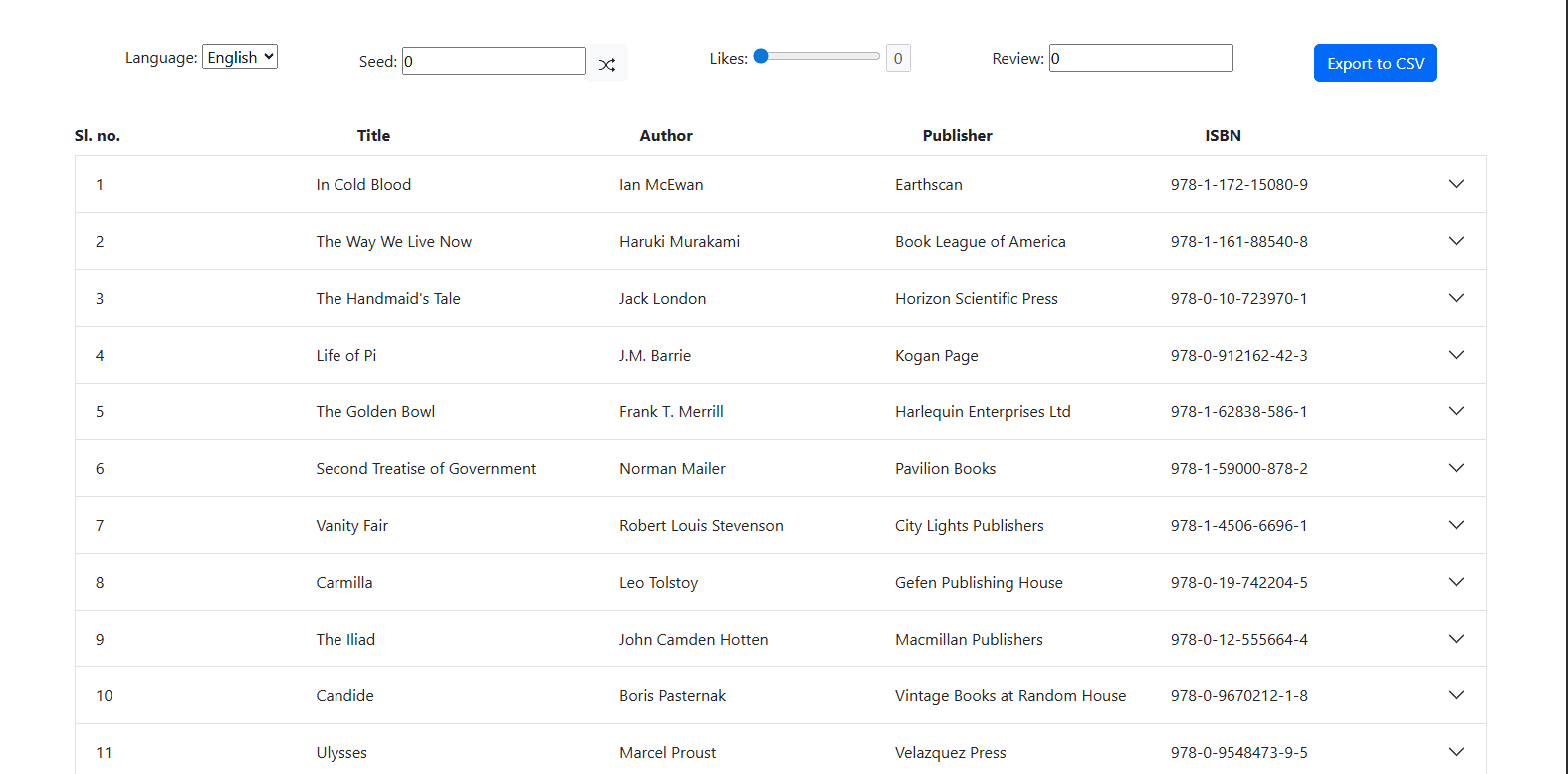Click the Seed input field
Viewport: 1568px width, 774px height.
(494, 61)
